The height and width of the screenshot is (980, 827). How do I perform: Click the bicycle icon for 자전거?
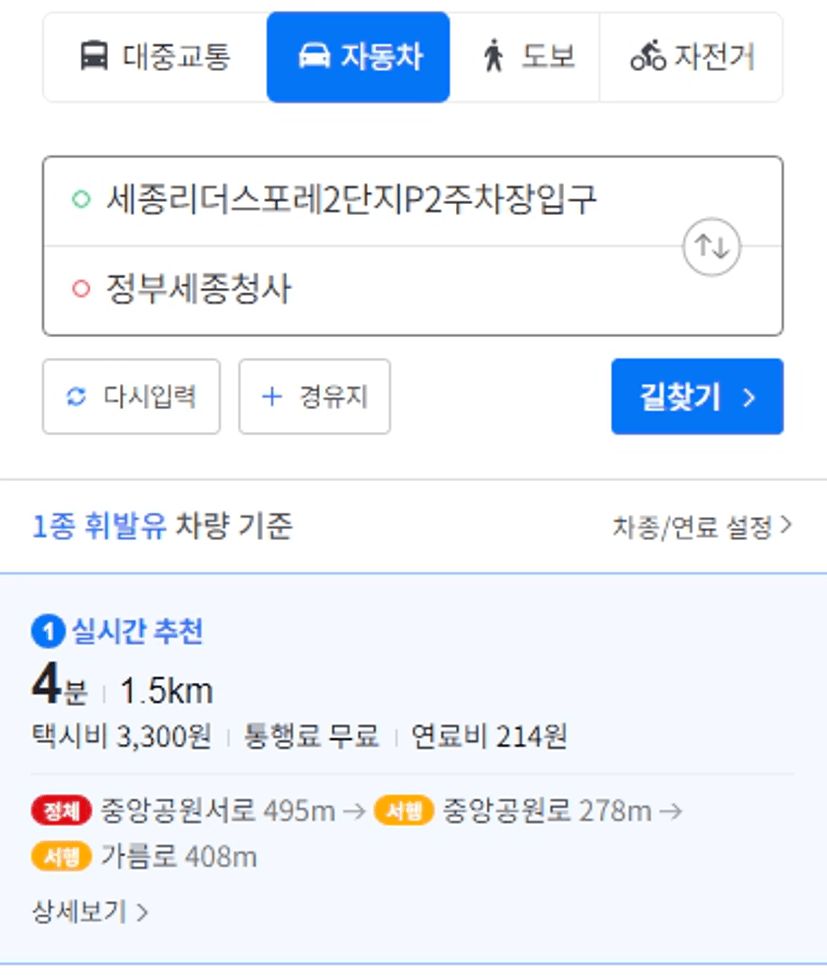pos(648,56)
